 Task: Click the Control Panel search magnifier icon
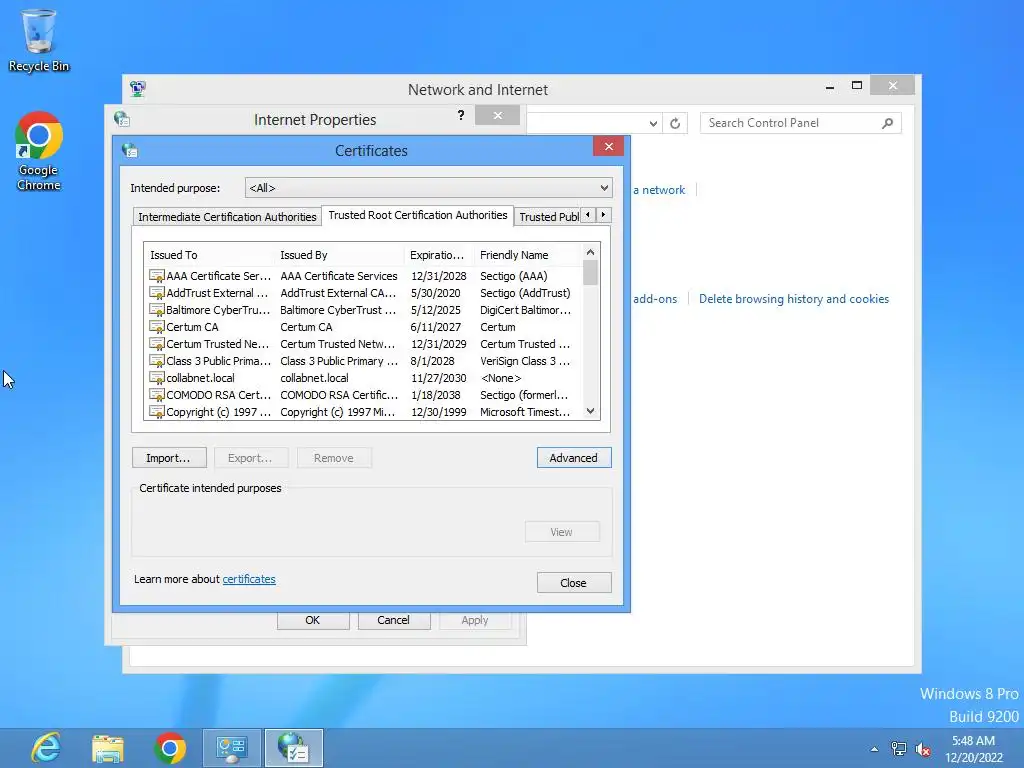click(887, 123)
